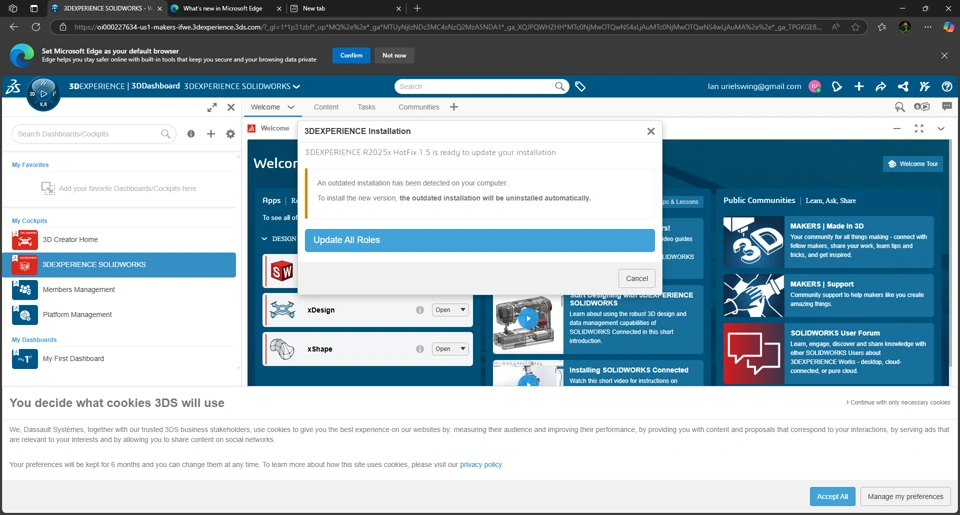Screen dimensions: 960x515
Task: Click the xShape info icon
Action: pos(420,349)
